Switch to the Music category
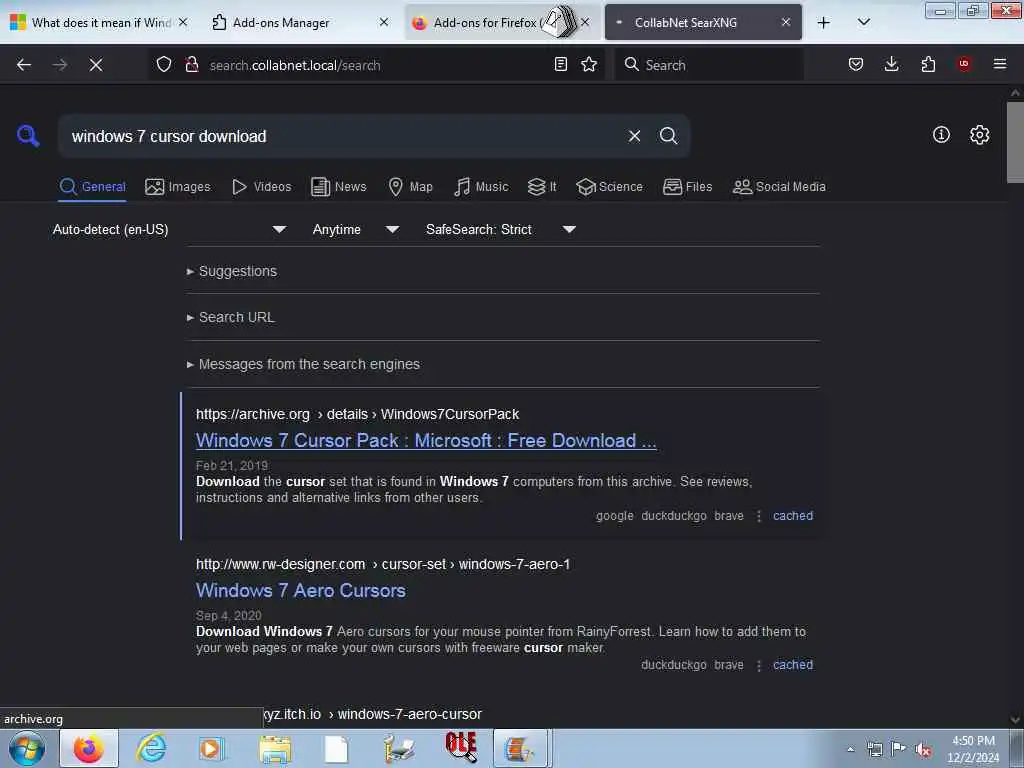This screenshot has width=1024, height=768. coord(481,187)
